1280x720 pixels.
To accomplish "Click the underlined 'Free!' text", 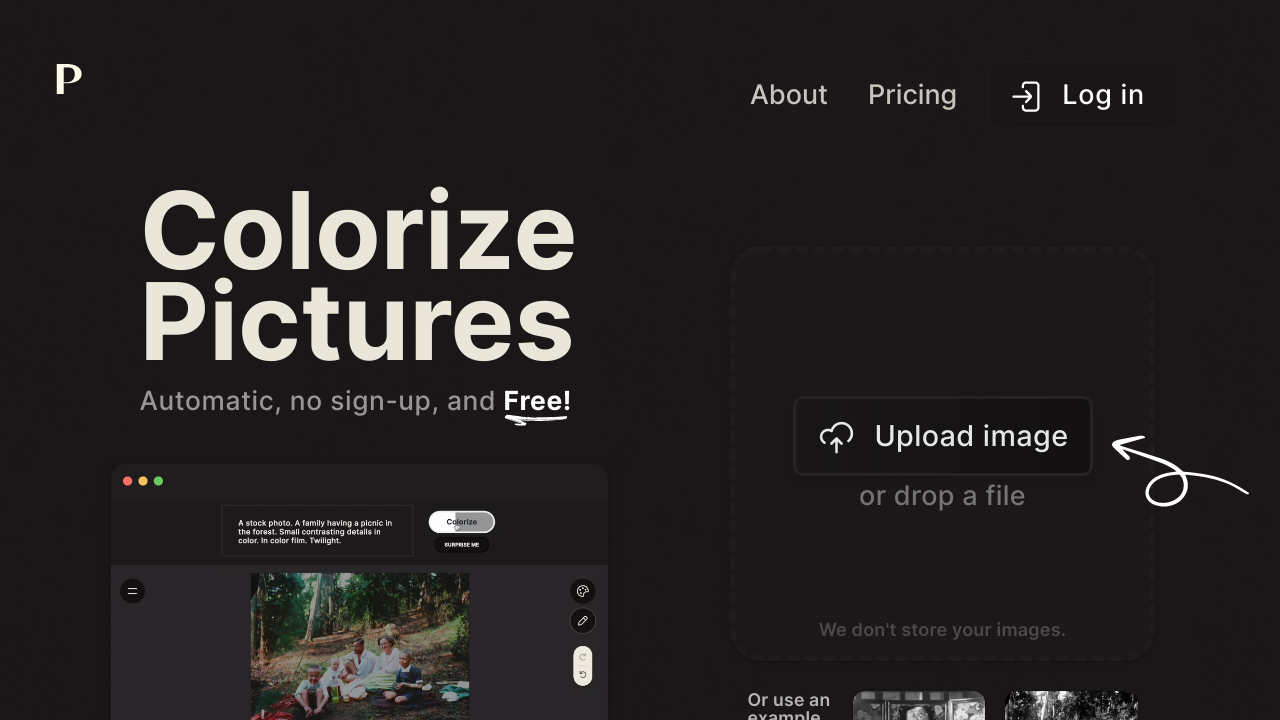I will 537,402.
